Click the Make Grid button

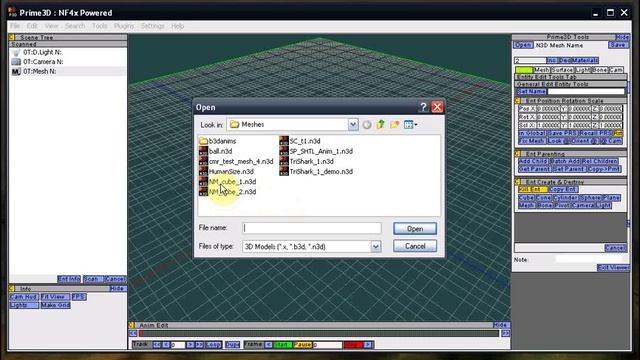pos(55,305)
